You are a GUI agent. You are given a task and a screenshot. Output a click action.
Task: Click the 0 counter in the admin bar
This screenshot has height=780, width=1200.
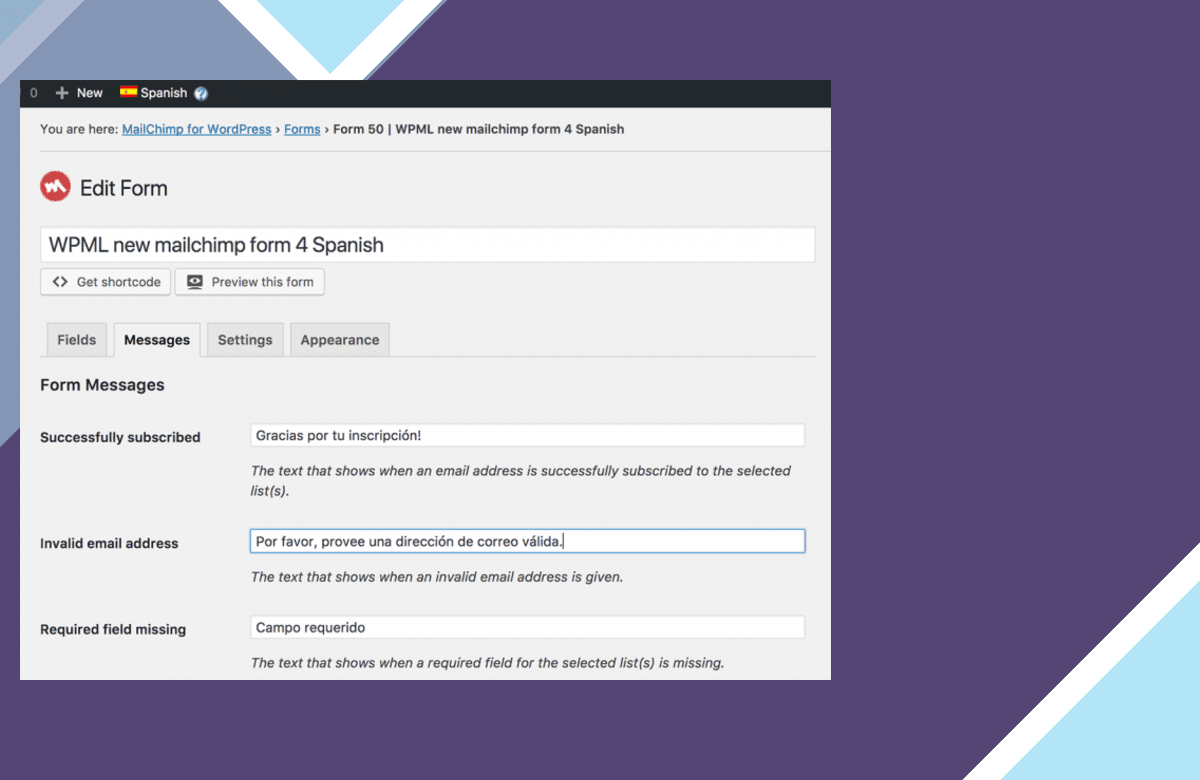[x=33, y=93]
